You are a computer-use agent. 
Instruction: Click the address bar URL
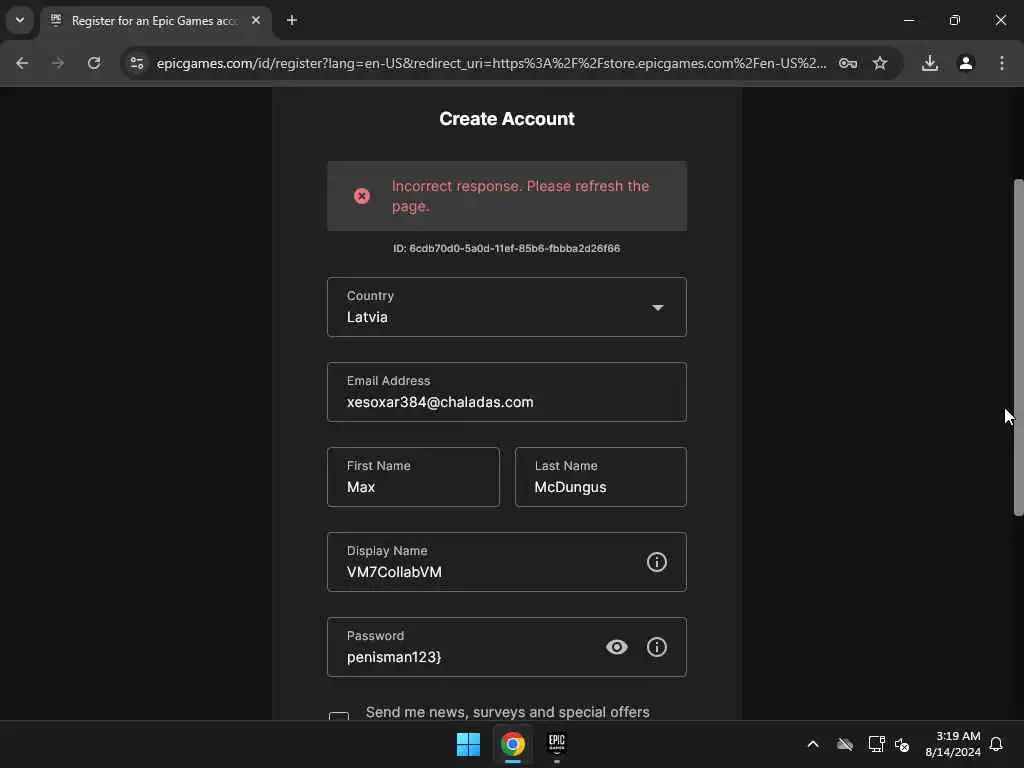point(491,63)
